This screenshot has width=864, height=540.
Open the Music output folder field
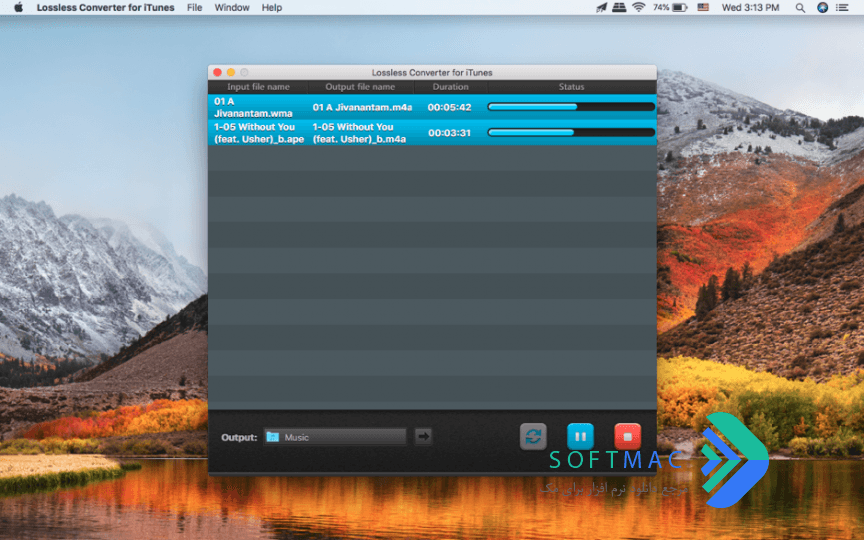335,437
